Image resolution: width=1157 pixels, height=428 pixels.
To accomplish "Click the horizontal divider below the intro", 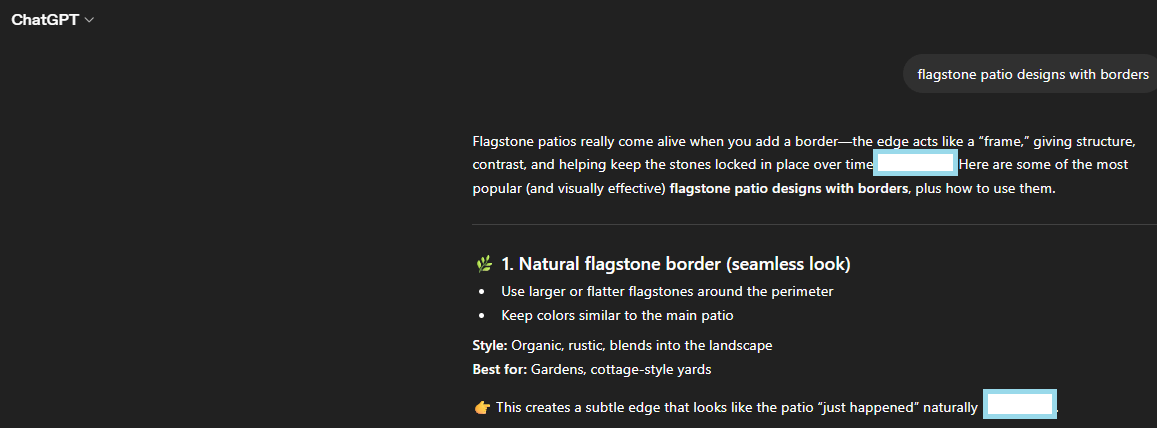I will pos(814,224).
